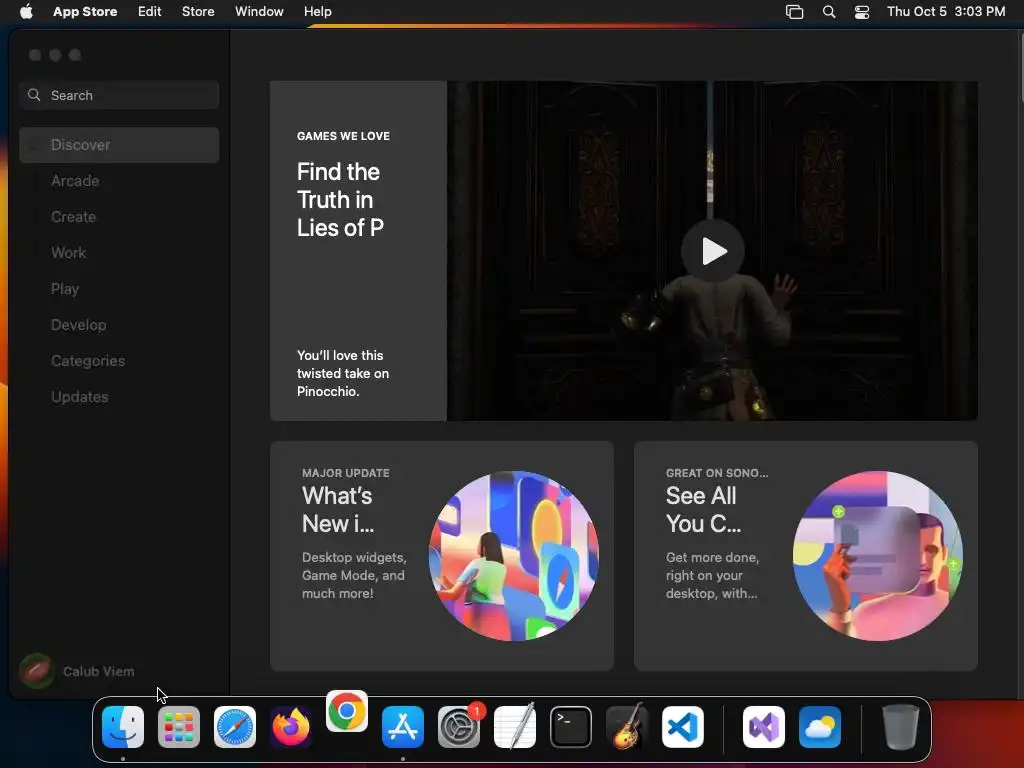Open the Work section in sidebar
This screenshot has width=1024, height=768.
(119, 253)
